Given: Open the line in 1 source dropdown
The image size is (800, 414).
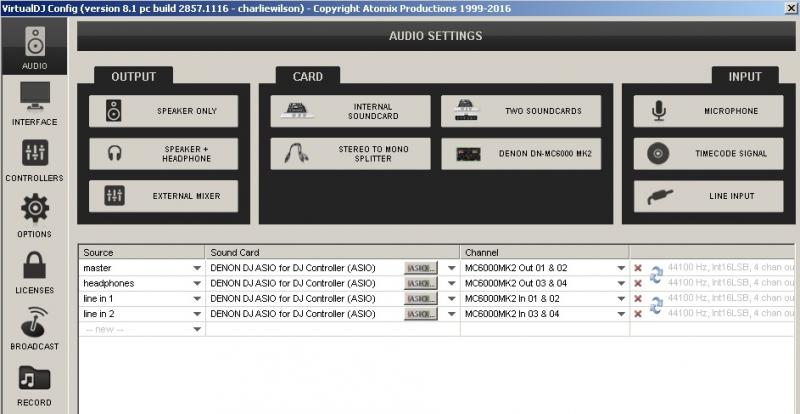Looking at the screenshot, I should pos(197,299).
